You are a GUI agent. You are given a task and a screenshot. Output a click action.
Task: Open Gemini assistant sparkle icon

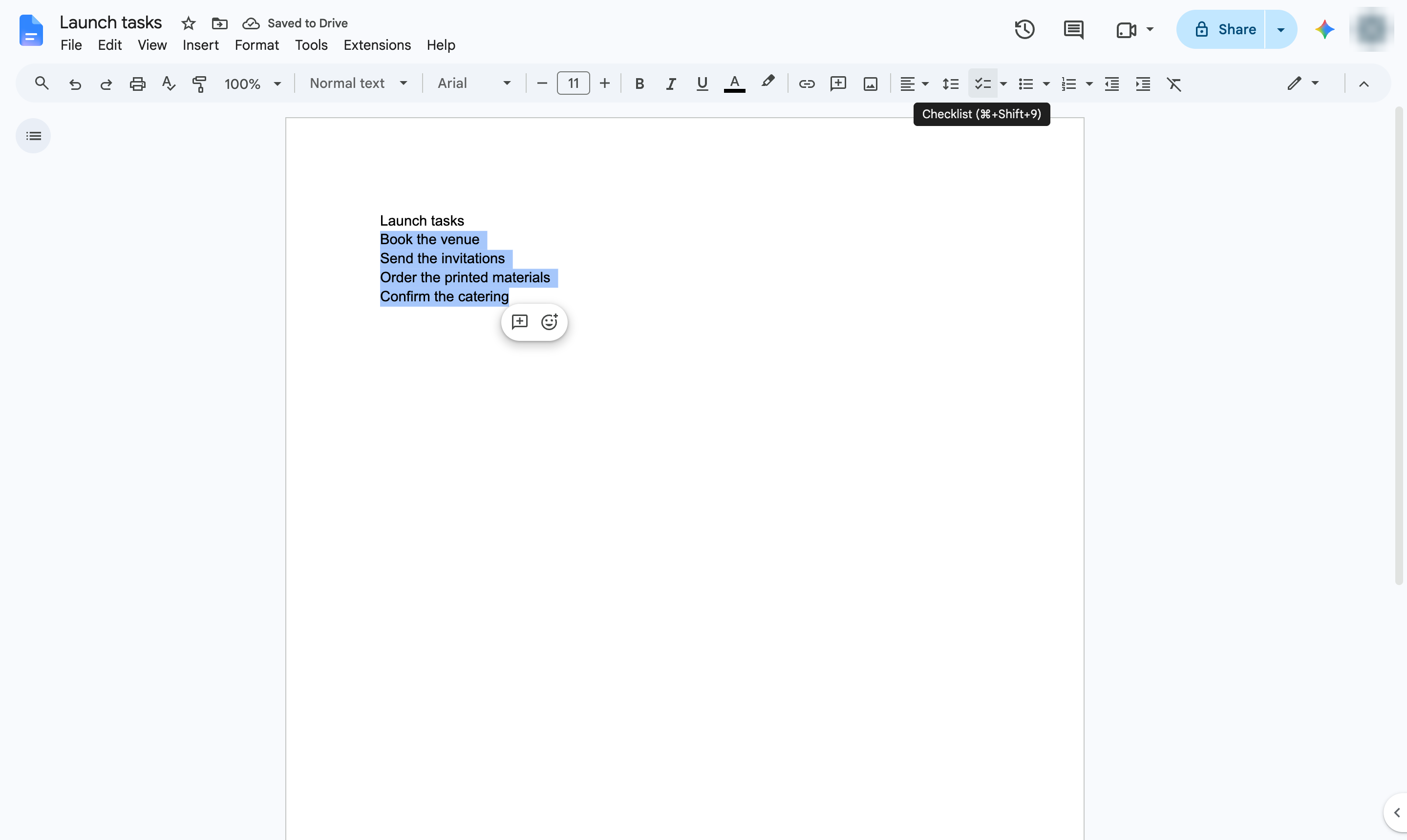1324,29
